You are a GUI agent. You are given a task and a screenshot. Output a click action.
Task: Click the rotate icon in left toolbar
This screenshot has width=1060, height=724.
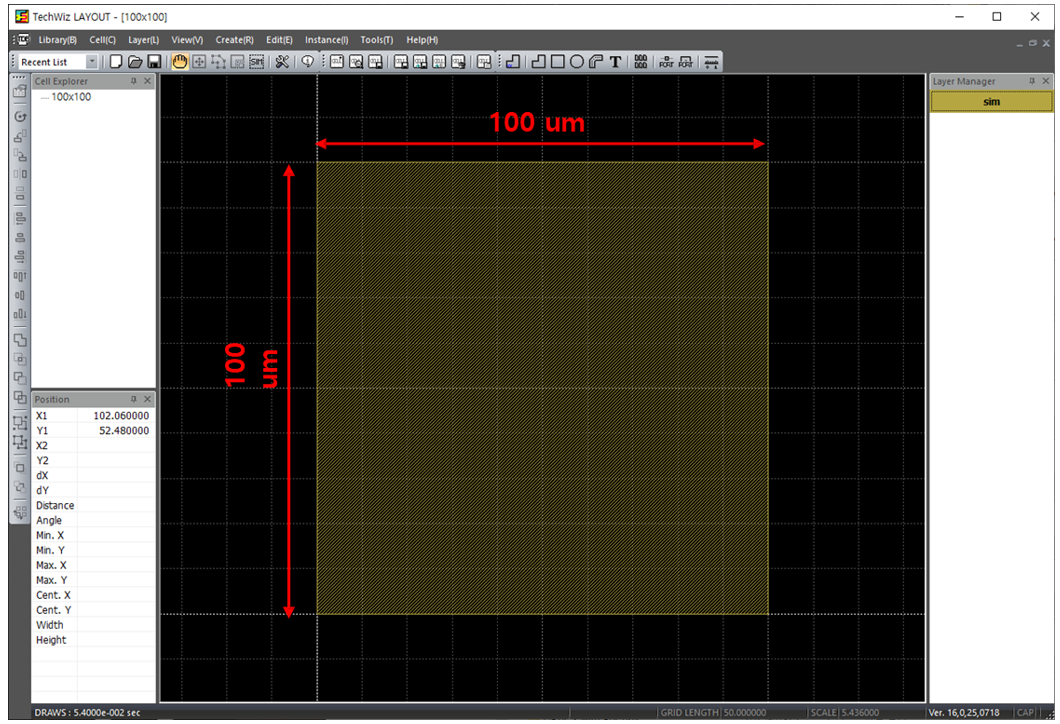point(20,117)
